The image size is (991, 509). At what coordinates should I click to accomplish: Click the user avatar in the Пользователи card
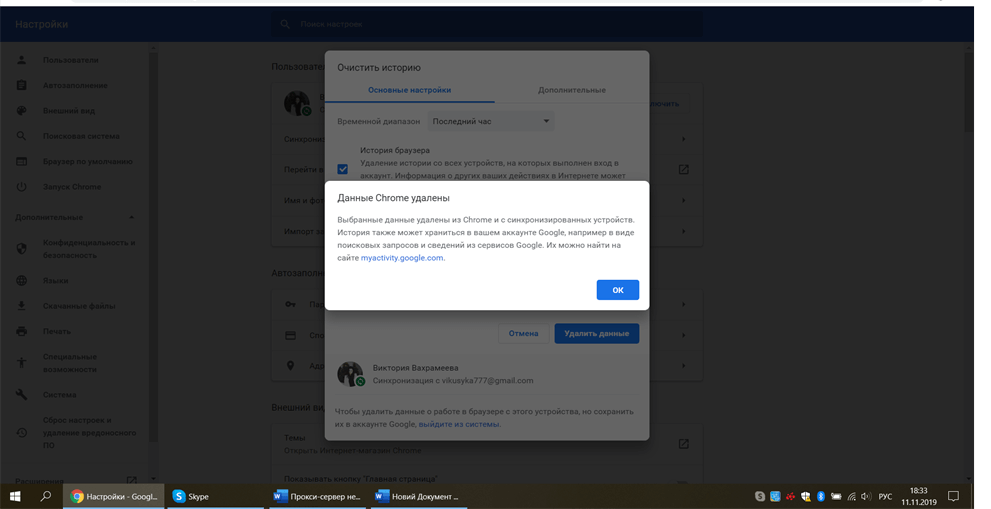[x=297, y=103]
